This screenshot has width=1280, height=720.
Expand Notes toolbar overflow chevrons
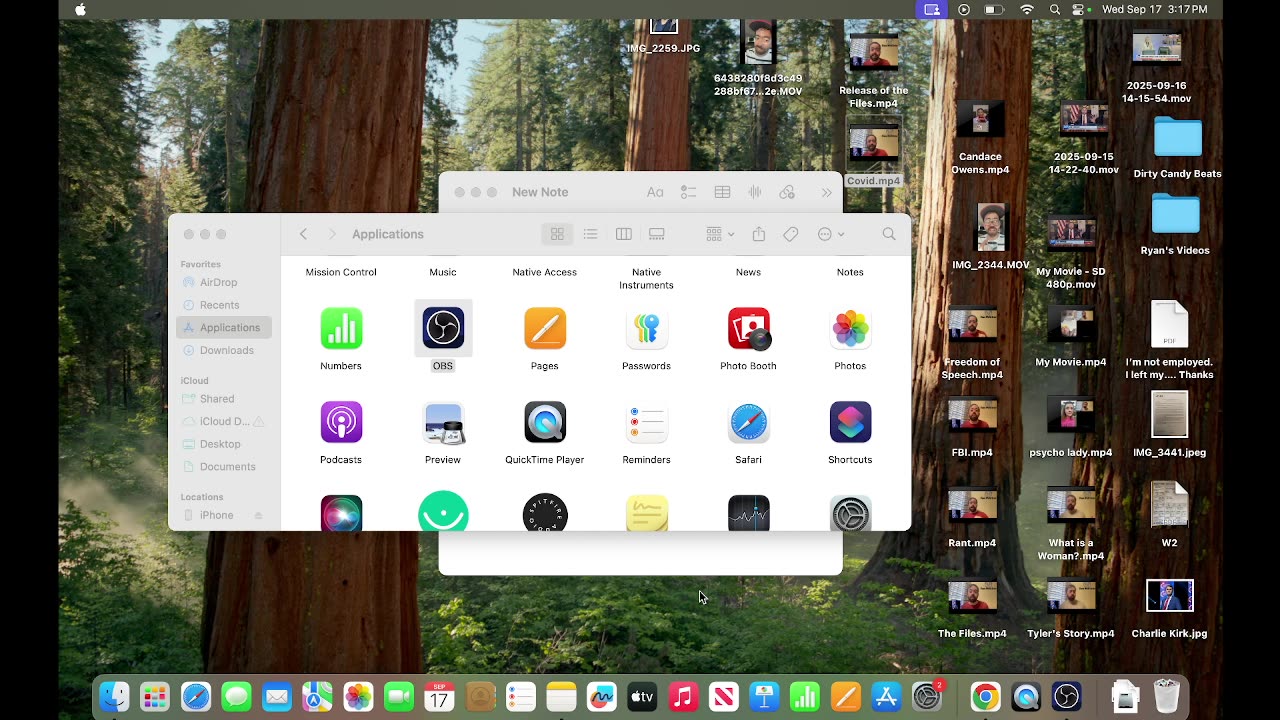827,192
